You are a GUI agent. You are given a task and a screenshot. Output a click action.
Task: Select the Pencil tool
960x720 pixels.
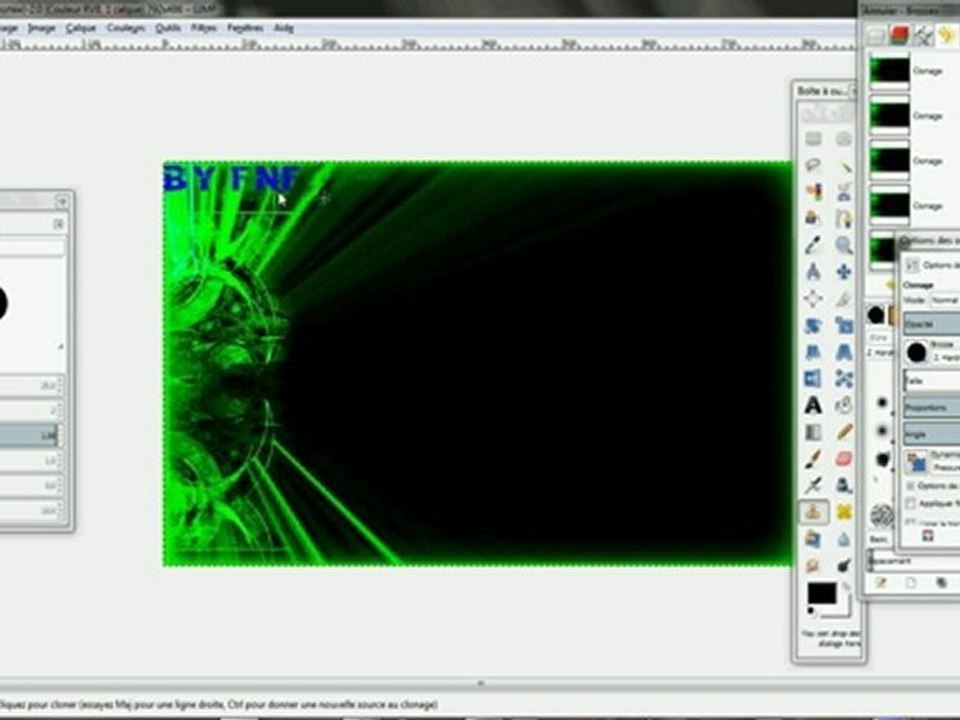click(844, 432)
